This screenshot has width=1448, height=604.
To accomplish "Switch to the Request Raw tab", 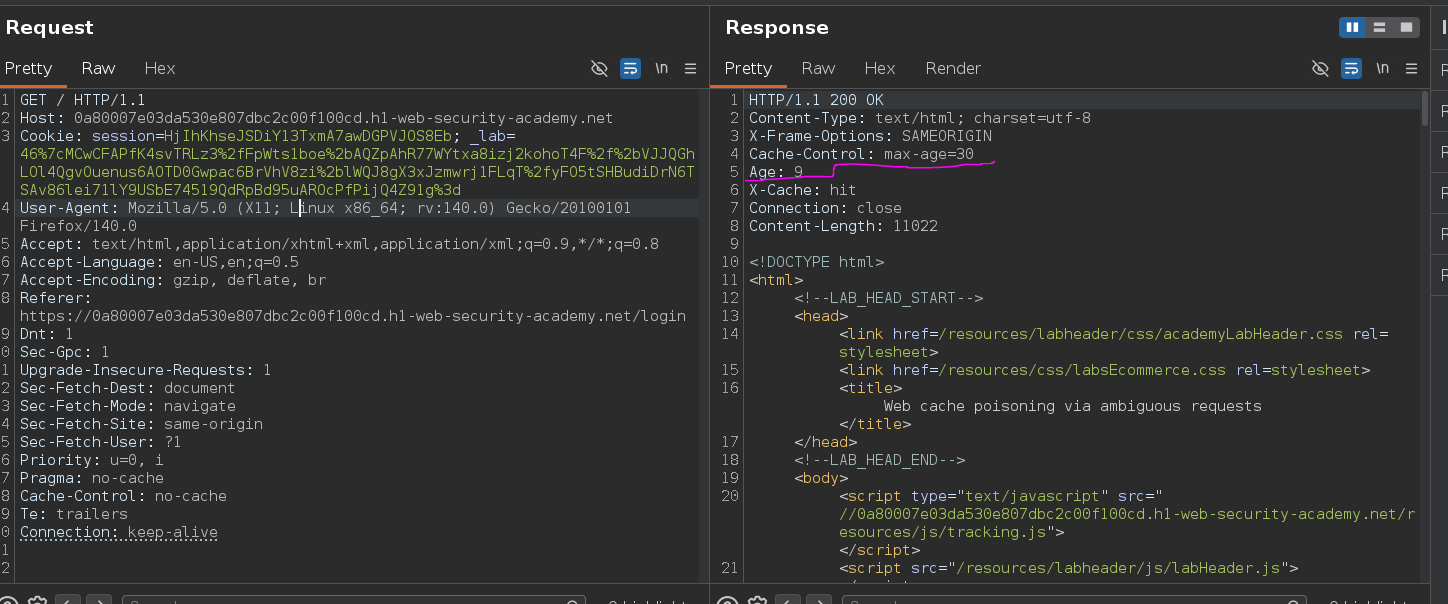I will (98, 69).
